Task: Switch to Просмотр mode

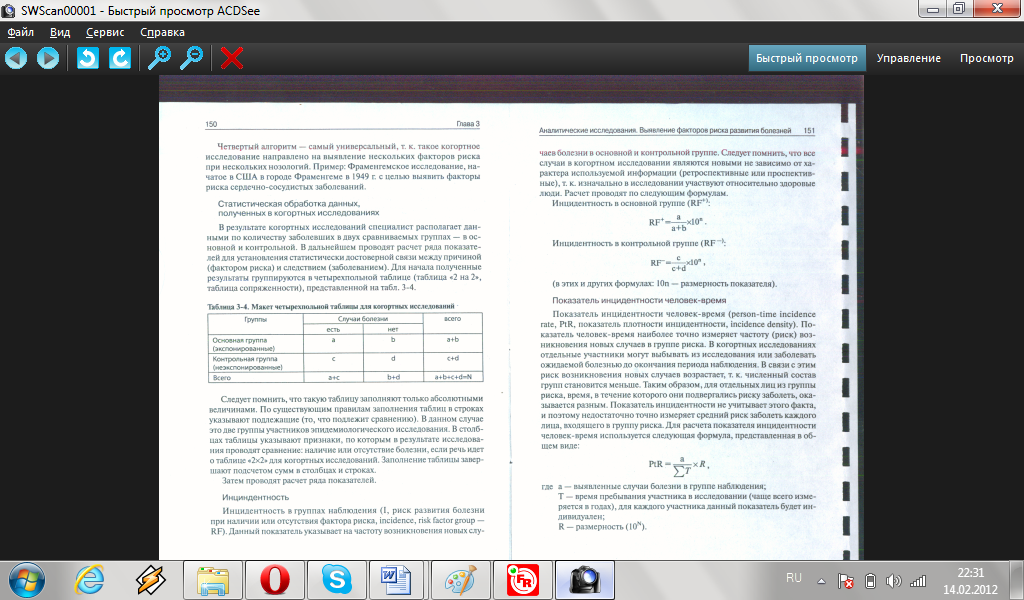Action: coord(987,58)
